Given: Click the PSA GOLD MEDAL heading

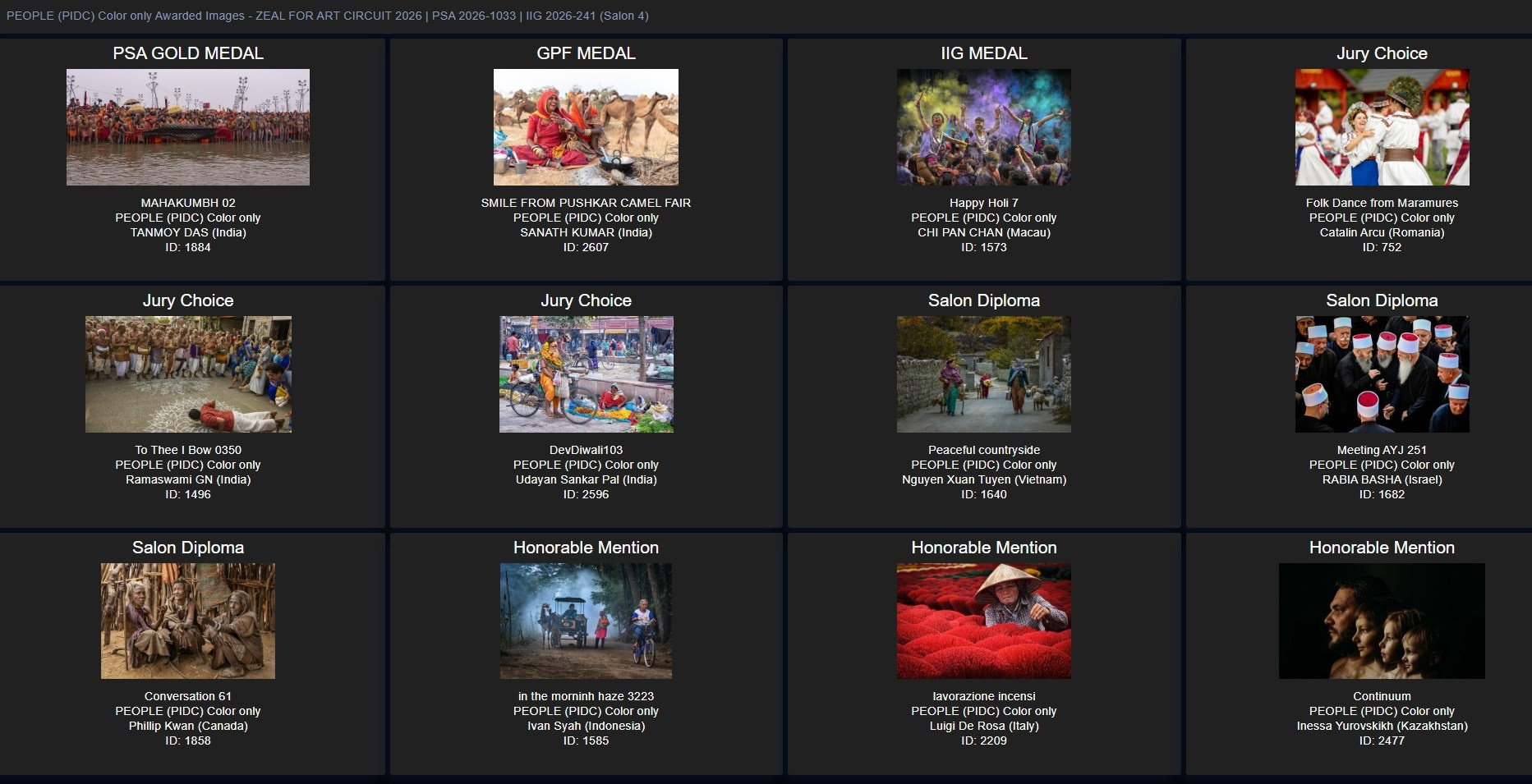Looking at the screenshot, I should tap(187, 53).
